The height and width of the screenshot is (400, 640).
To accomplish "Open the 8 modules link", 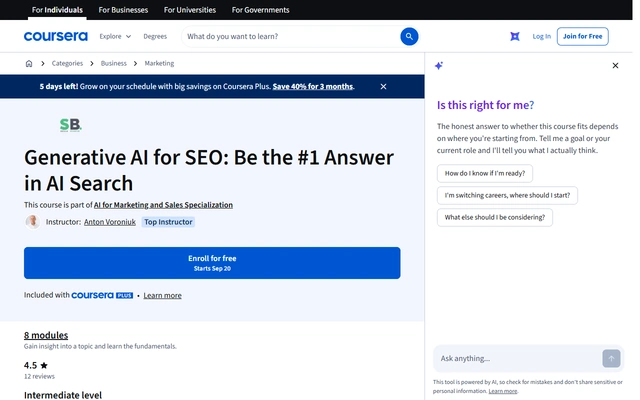I will click(46, 335).
